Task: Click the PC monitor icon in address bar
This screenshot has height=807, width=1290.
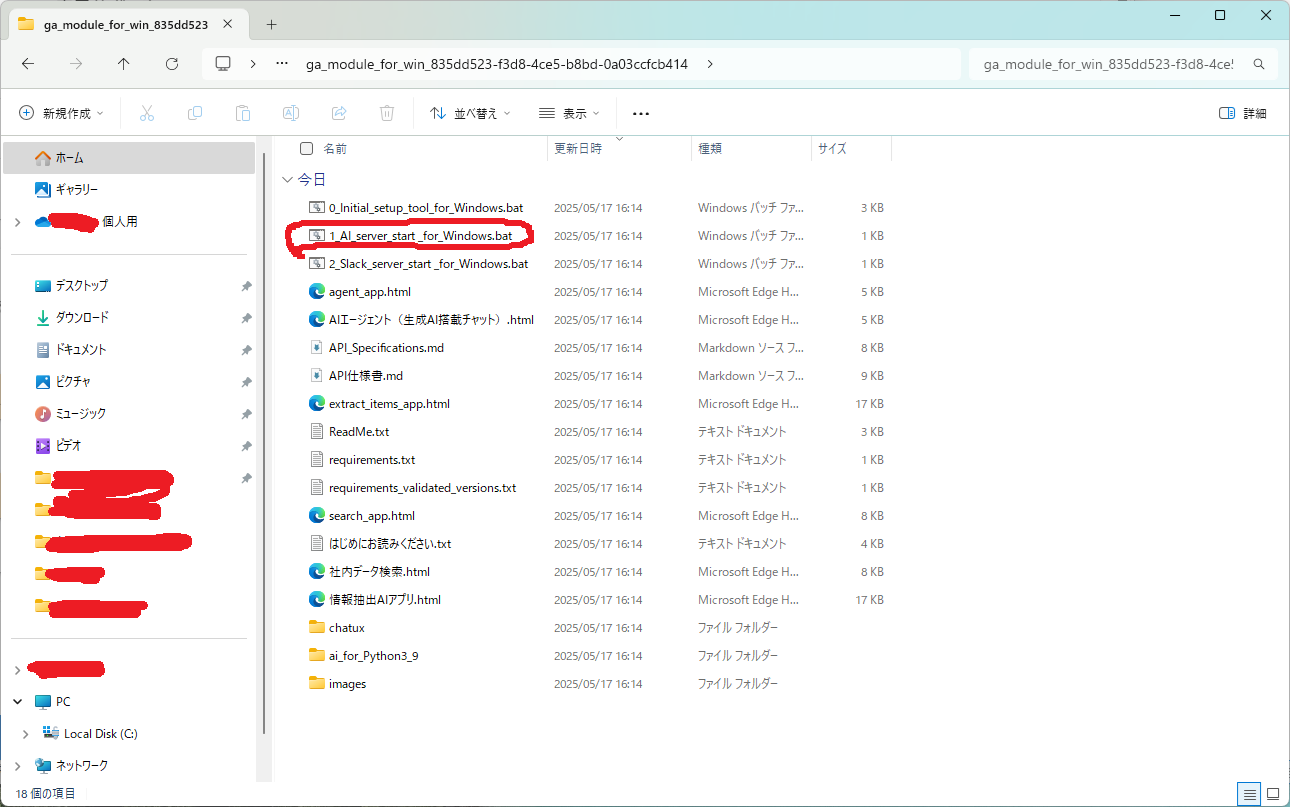Action: (223, 63)
